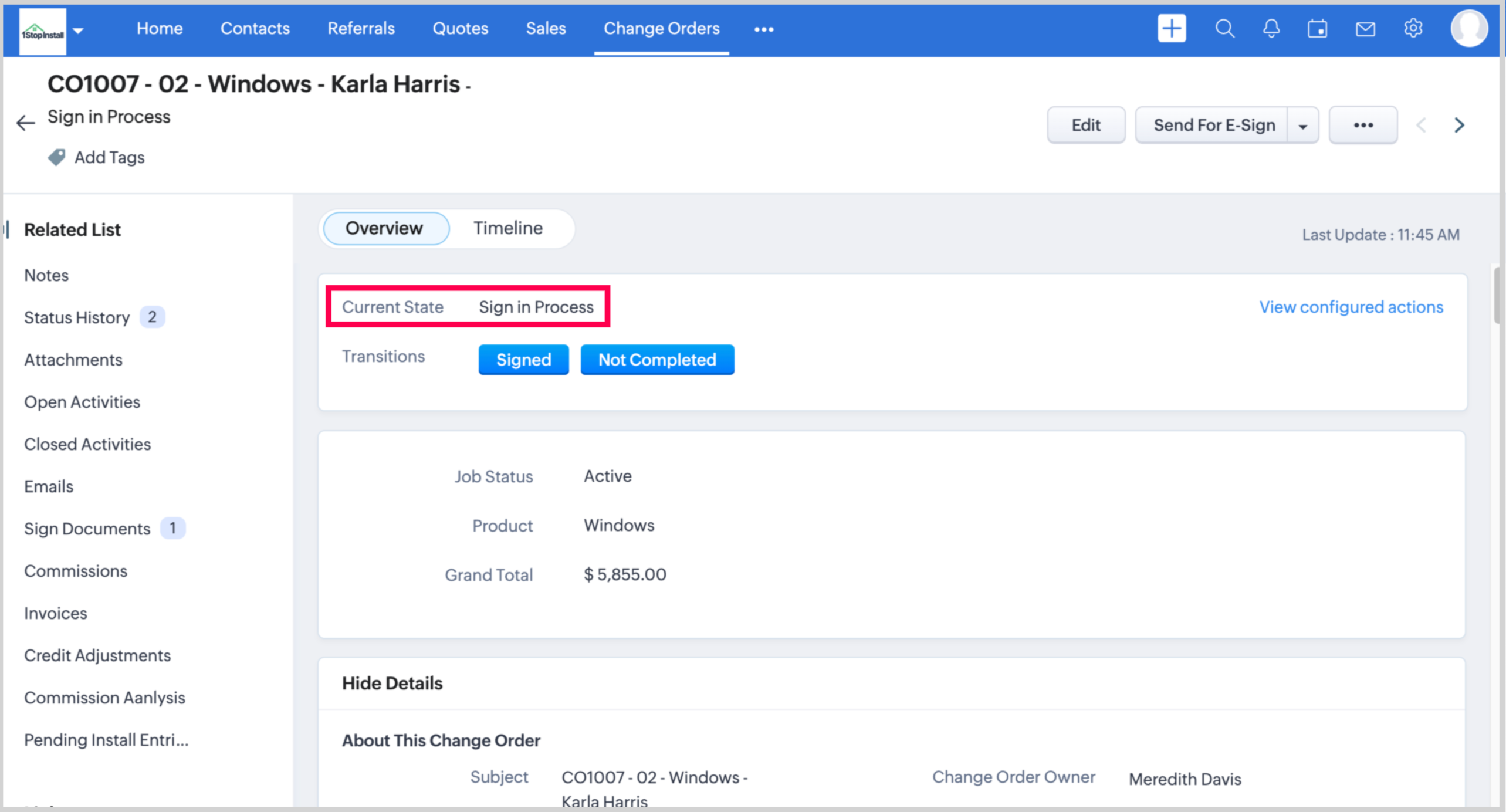Open more actions ellipsis button
Viewport: 1506px width, 812px height.
click(x=1363, y=125)
